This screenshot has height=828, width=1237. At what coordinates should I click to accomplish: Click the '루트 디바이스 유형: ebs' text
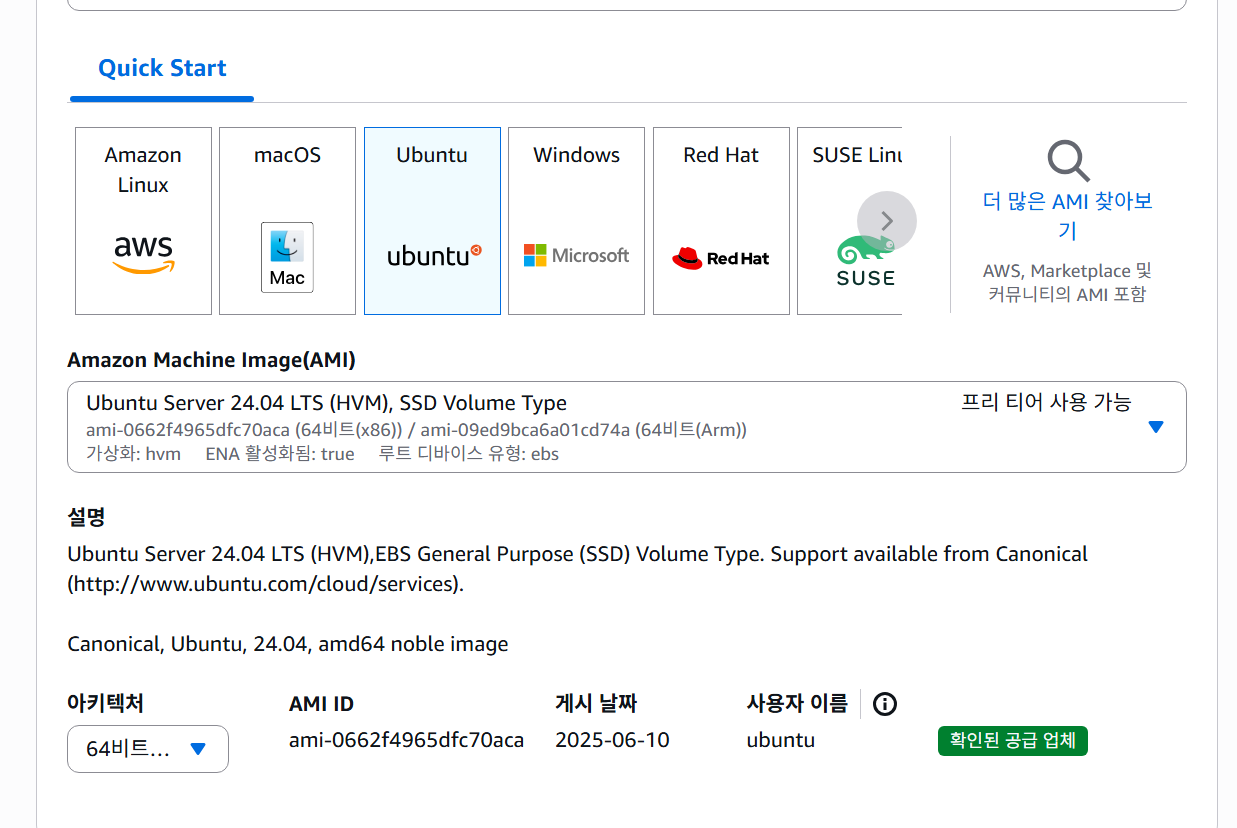[x=469, y=454]
